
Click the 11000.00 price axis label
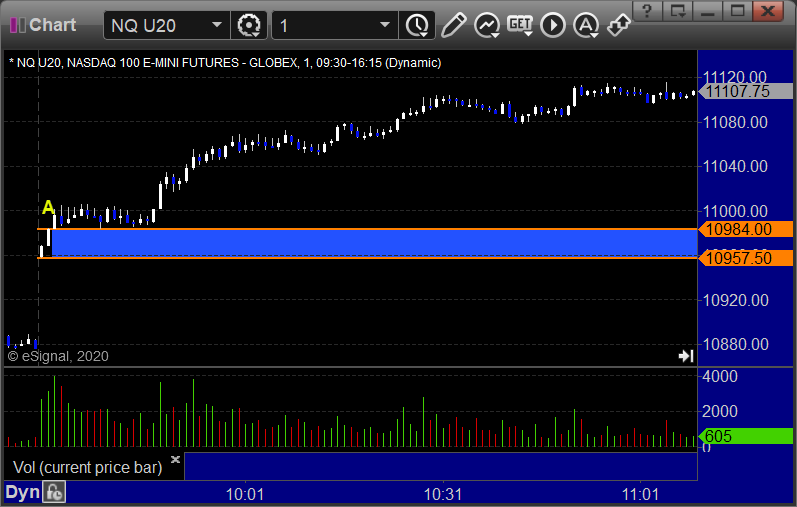point(735,211)
